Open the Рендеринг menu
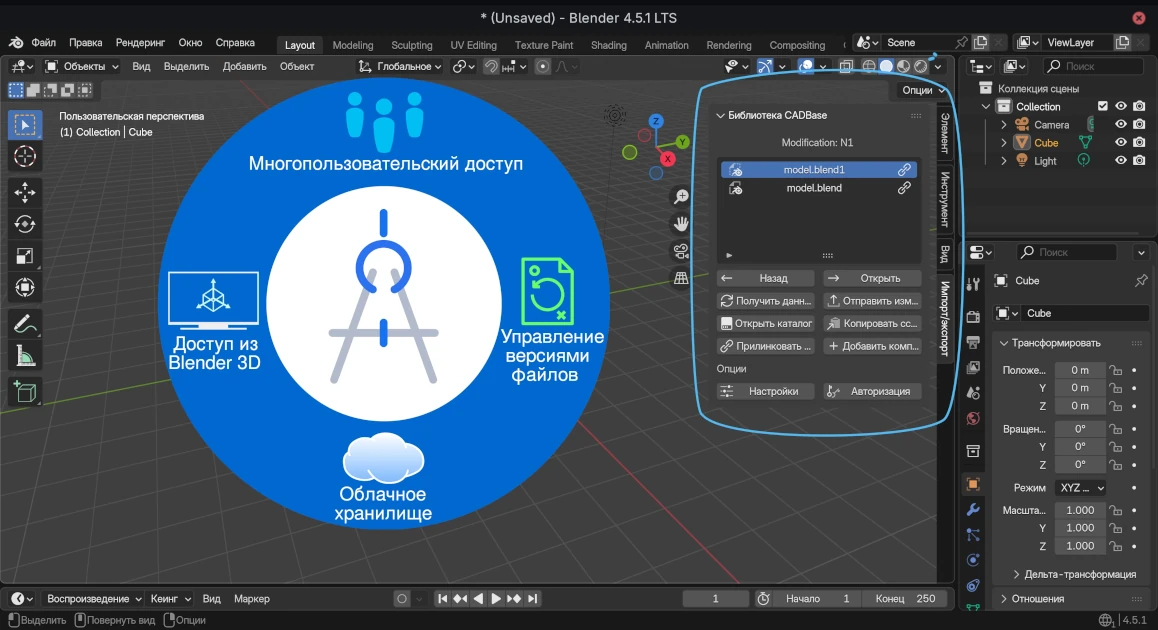Screen dimensions: 1158x630 140,42
